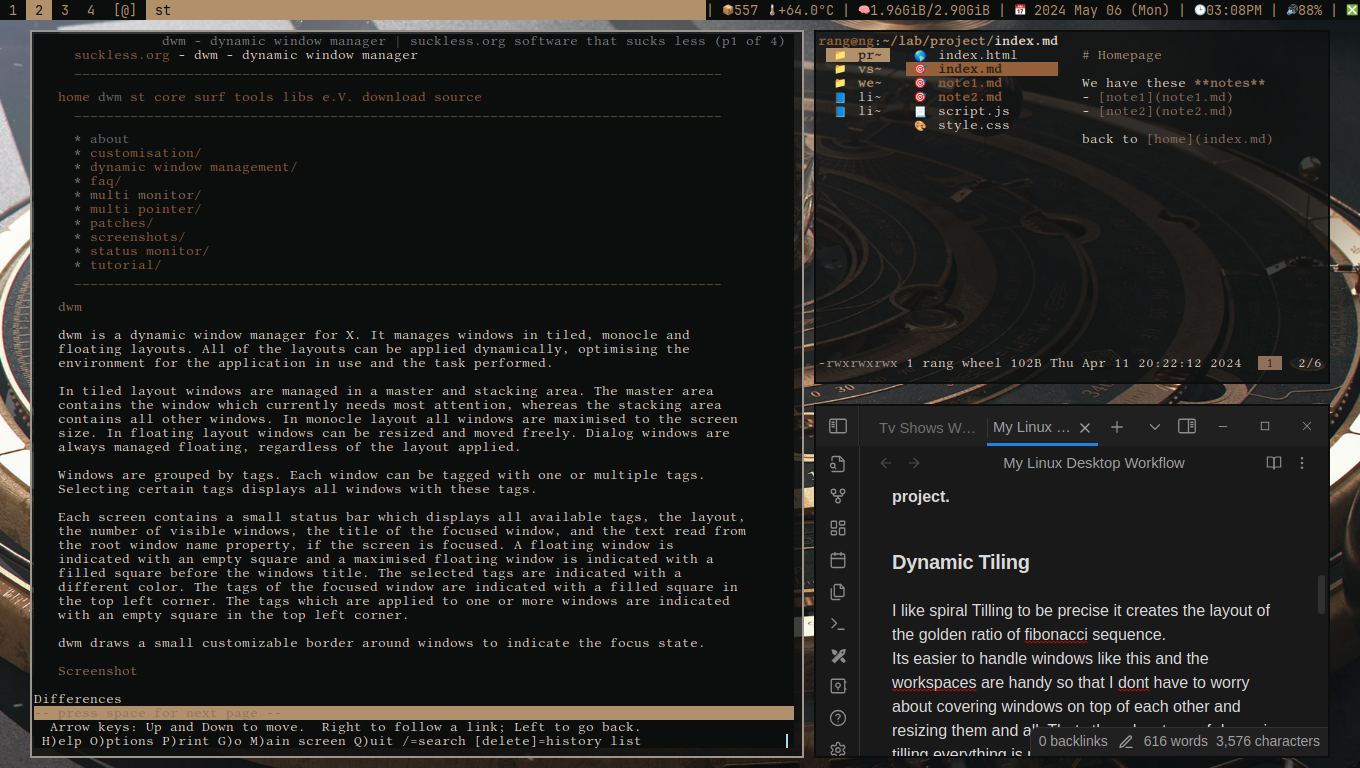Follow the Screenshot link below description

click(x=98, y=671)
